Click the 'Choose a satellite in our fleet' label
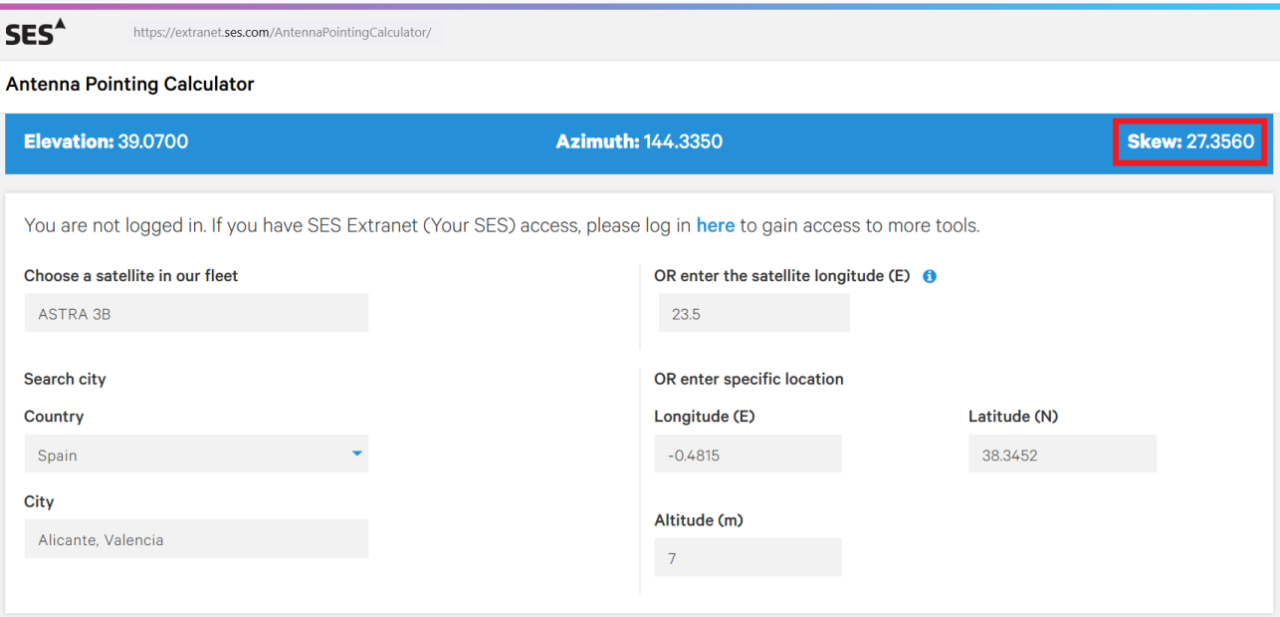Viewport: 1280px width, 617px height. 131,275
